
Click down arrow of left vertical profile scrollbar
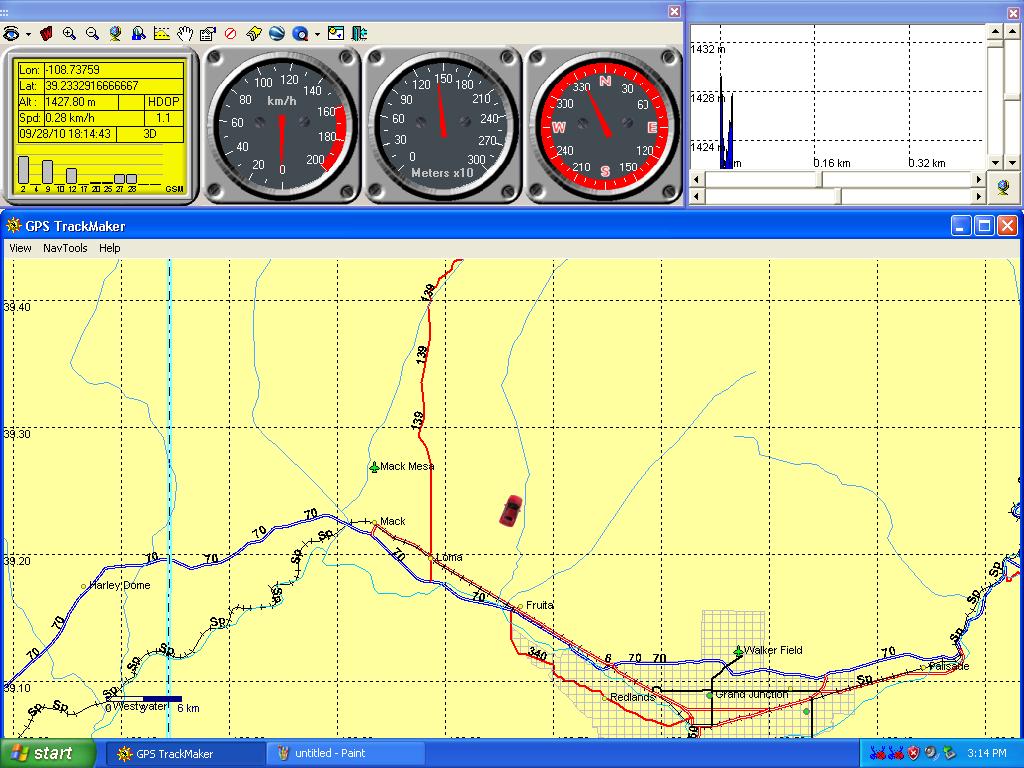pyautogui.click(x=995, y=163)
